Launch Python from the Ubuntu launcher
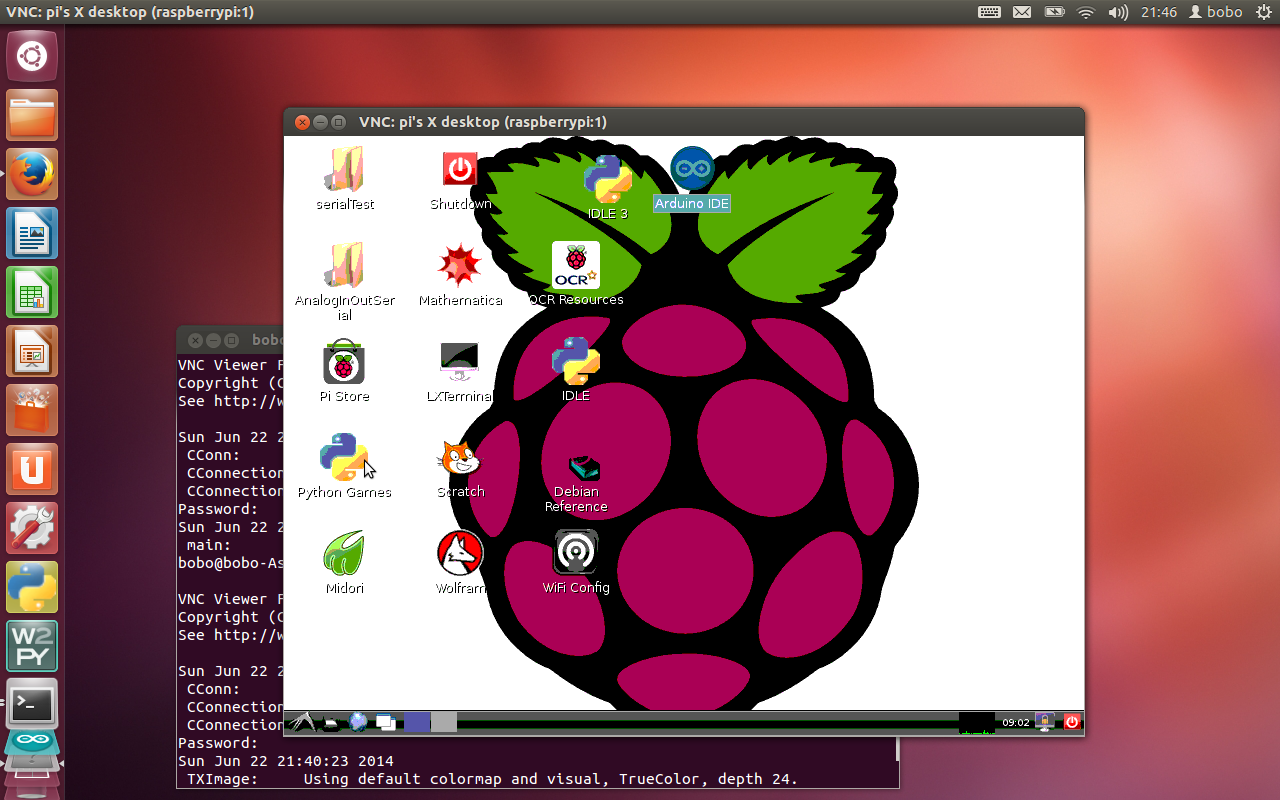Viewport: 1280px width, 800px height. [x=32, y=587]
